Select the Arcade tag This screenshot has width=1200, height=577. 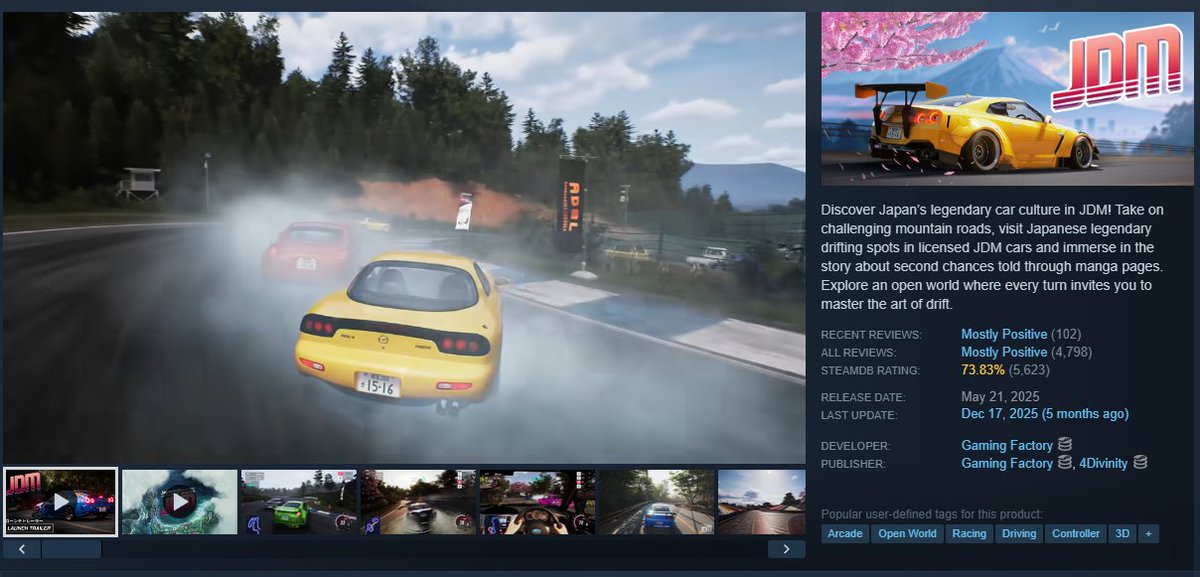tap(845, 534)
